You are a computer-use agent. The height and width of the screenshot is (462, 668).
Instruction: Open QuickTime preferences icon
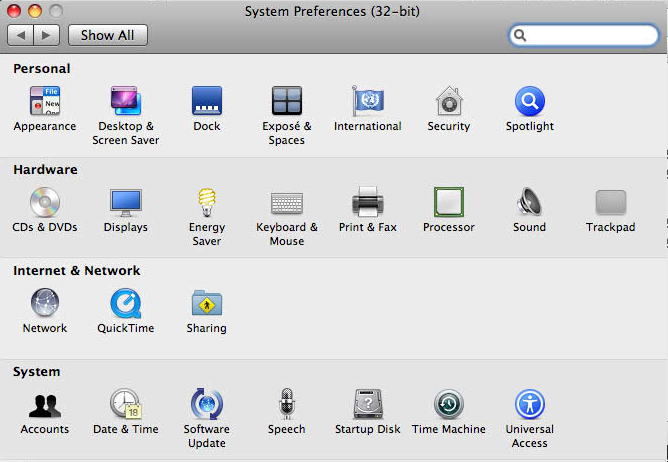(x=126, y=303)
